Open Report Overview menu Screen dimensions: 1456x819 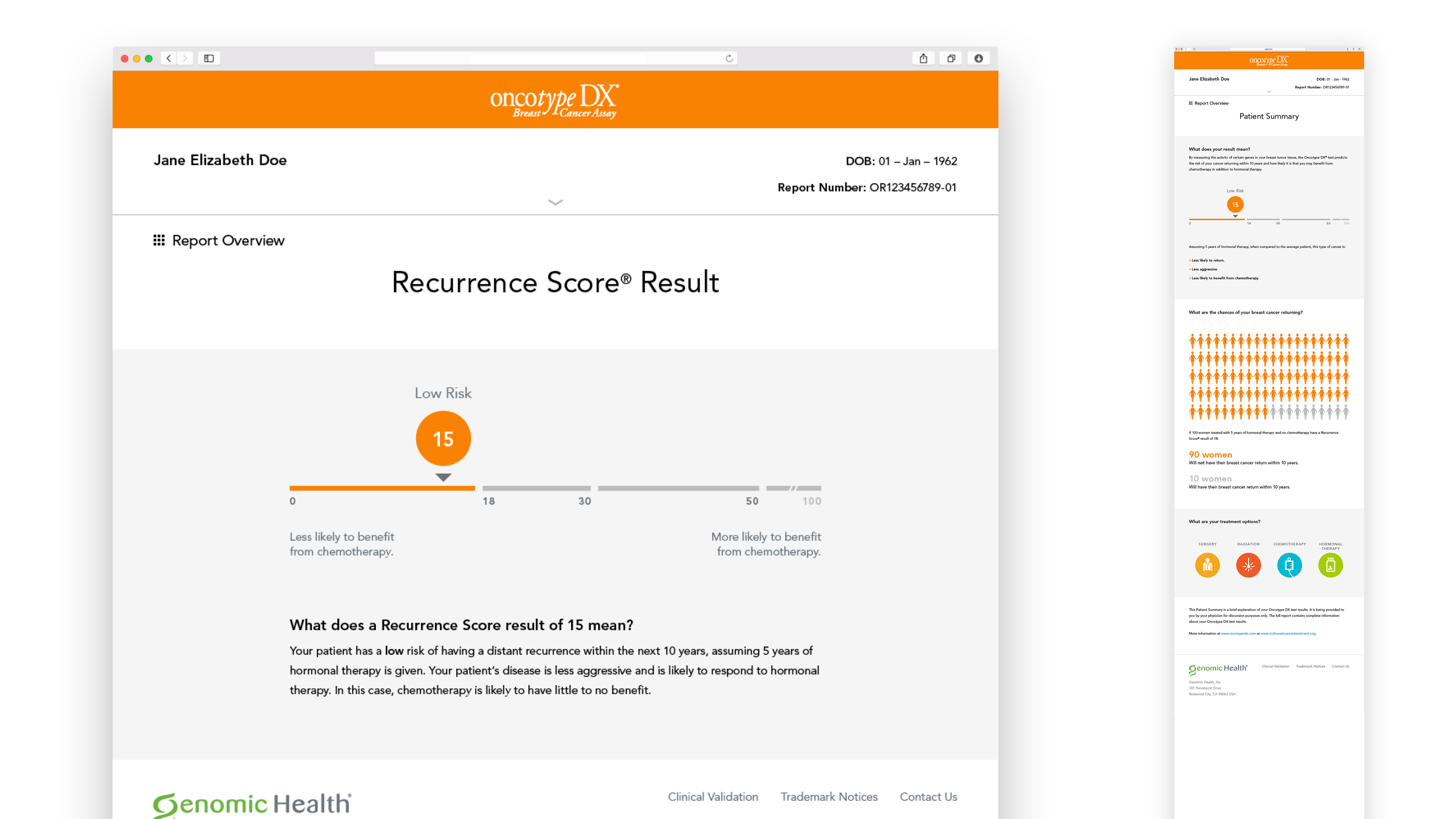[x=219, y=240]
